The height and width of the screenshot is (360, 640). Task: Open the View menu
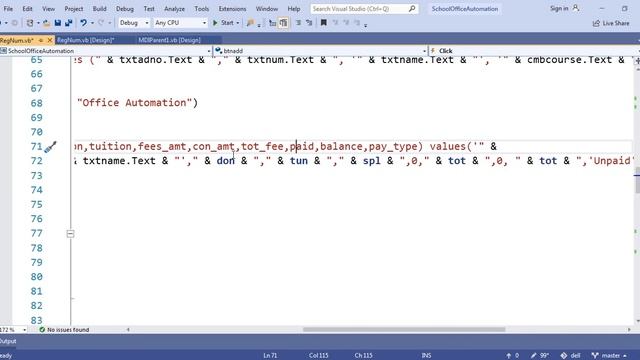[48, 9]
